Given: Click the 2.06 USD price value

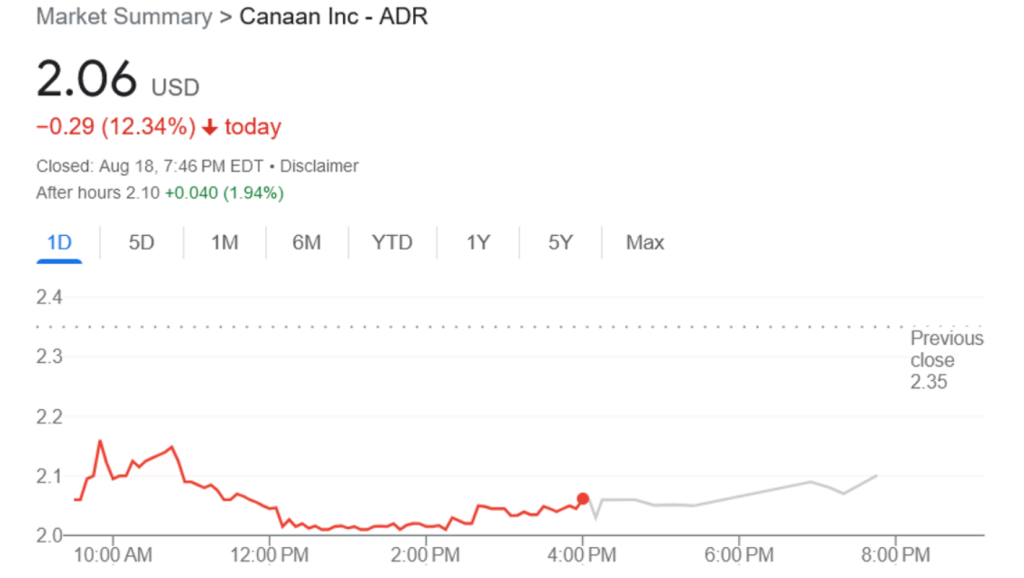Looking at the screenshot, I should (x=87, y=80).
